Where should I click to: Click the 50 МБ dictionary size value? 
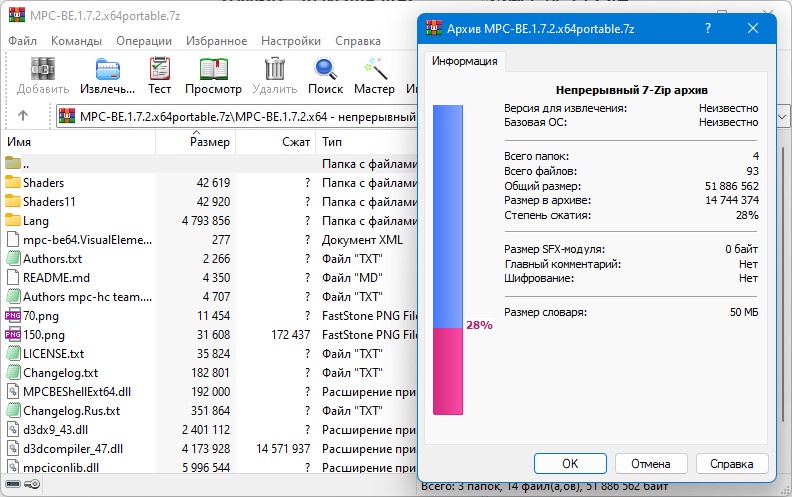coord(744,312)
